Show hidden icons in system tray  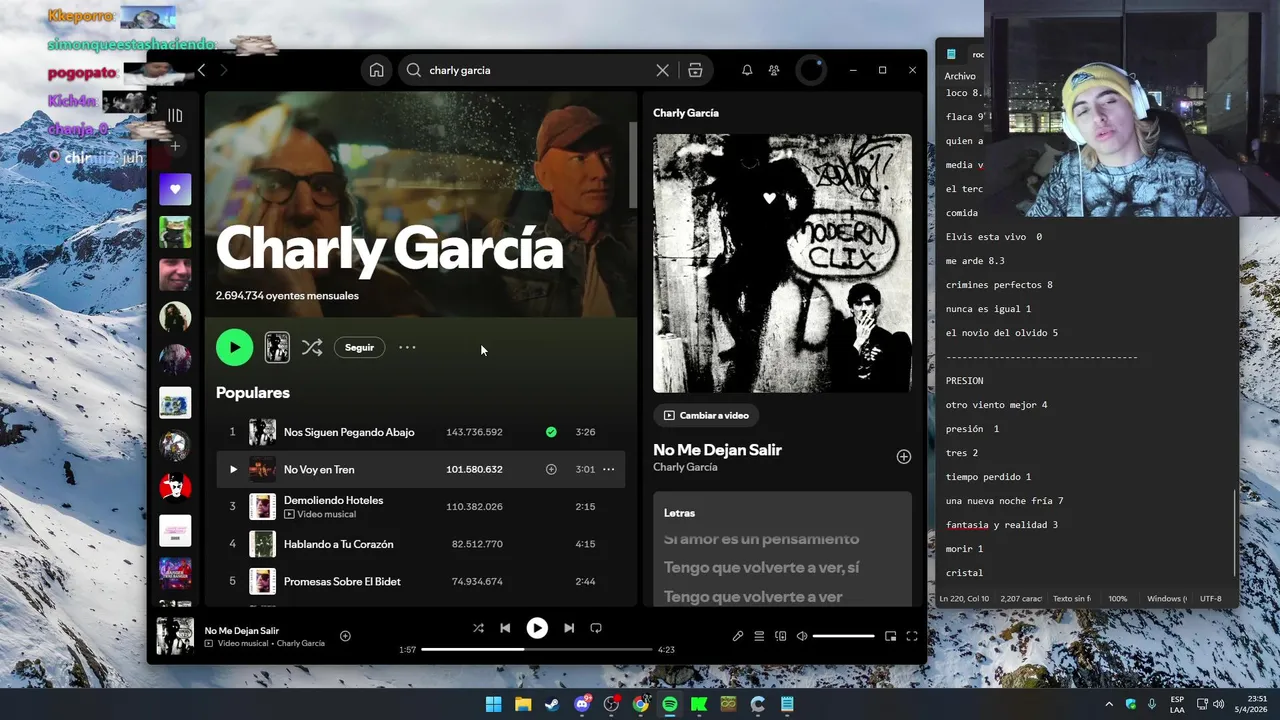(x=1109, y=704)
